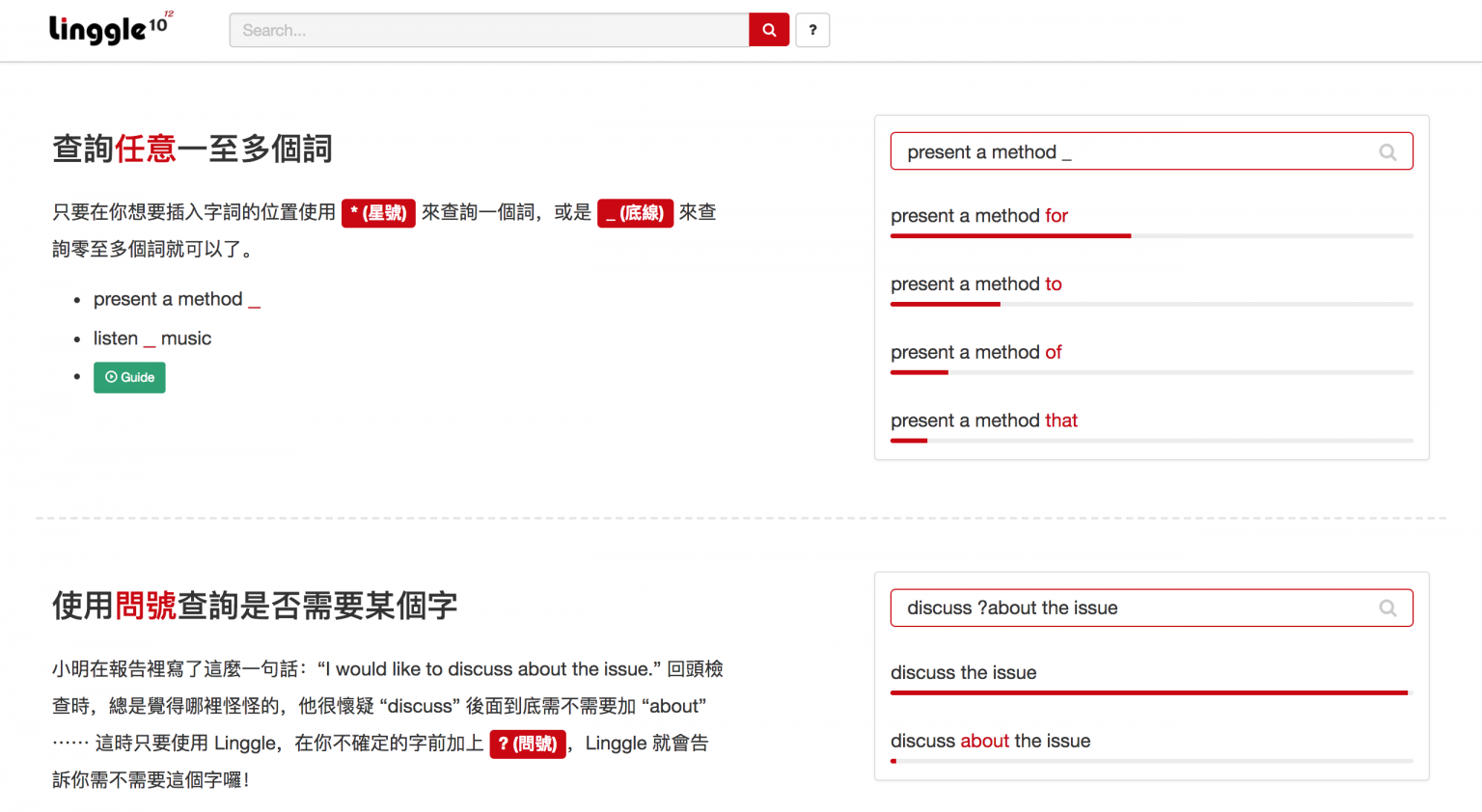
Task: Click the 'discuss about the issue' result
Action: click(x=990, y=741)
